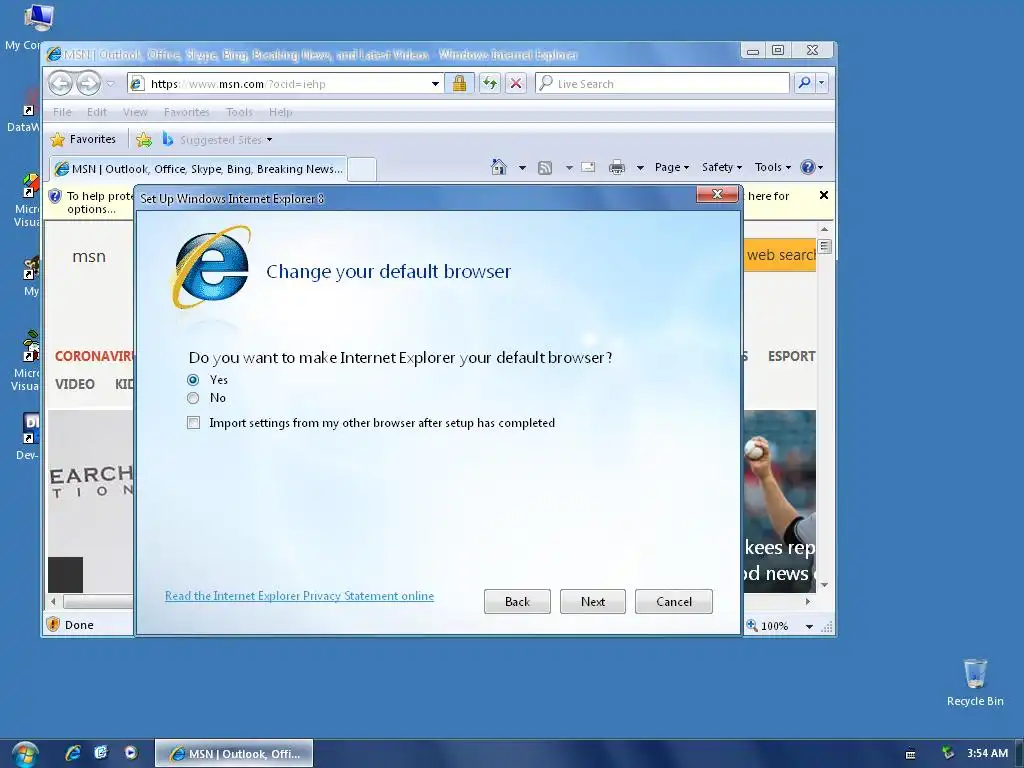Select the No radio button

[193, 398]
